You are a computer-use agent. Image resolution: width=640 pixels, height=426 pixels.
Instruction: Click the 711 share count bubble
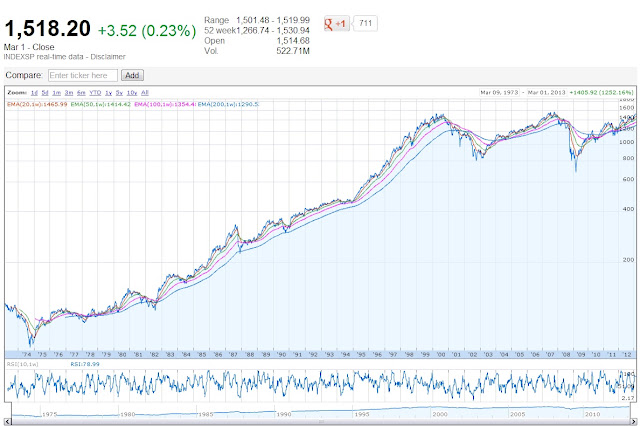(x=365, y=23)
